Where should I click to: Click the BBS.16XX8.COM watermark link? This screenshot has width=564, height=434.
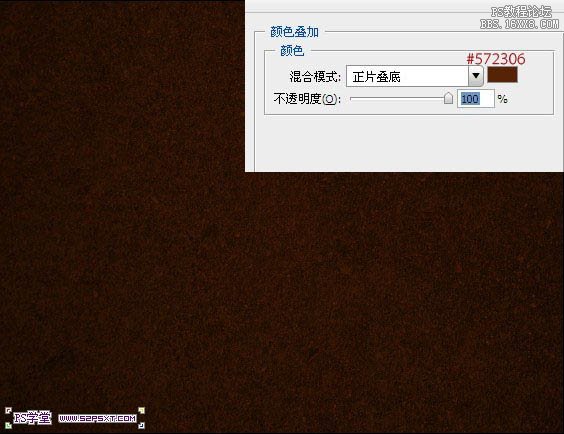[x=519, y=24]
